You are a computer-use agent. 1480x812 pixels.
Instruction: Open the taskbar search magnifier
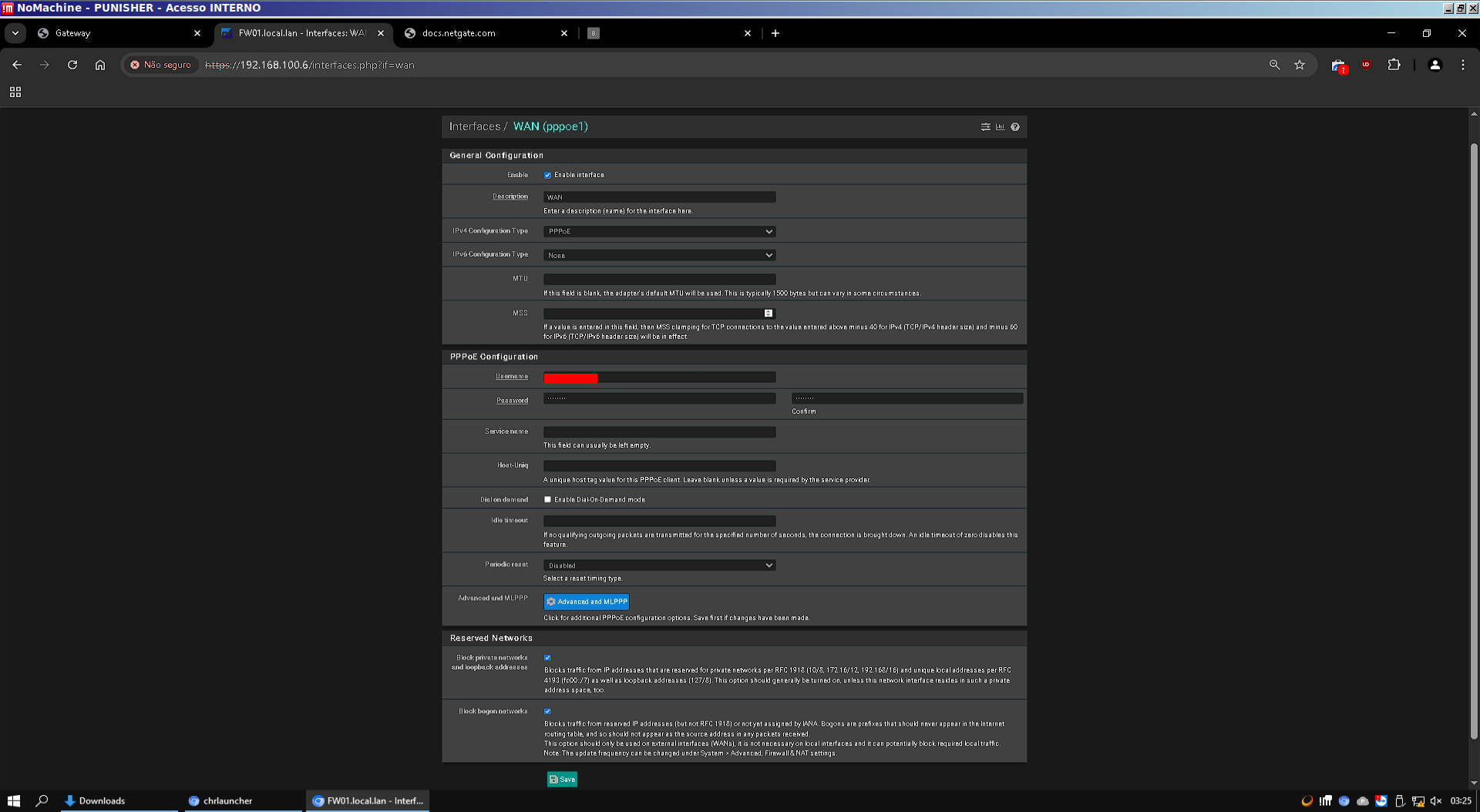[42, 800]
